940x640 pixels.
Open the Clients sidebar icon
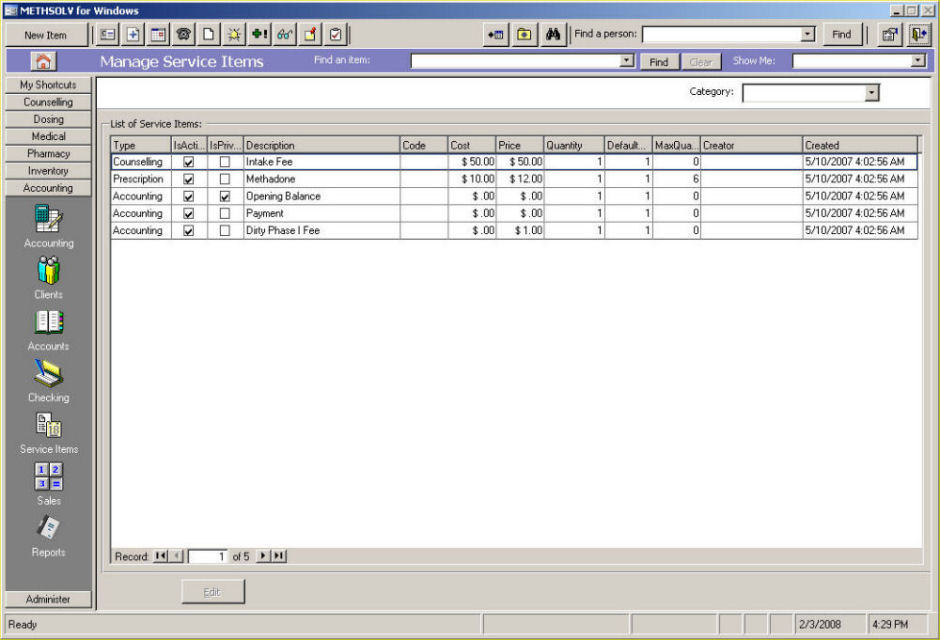click(48, 271)
